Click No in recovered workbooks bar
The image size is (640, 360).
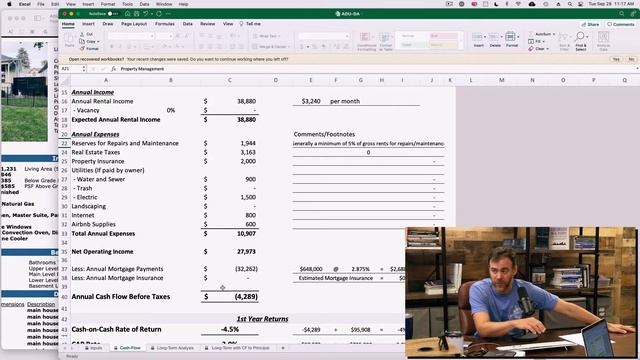click(631, 59)
